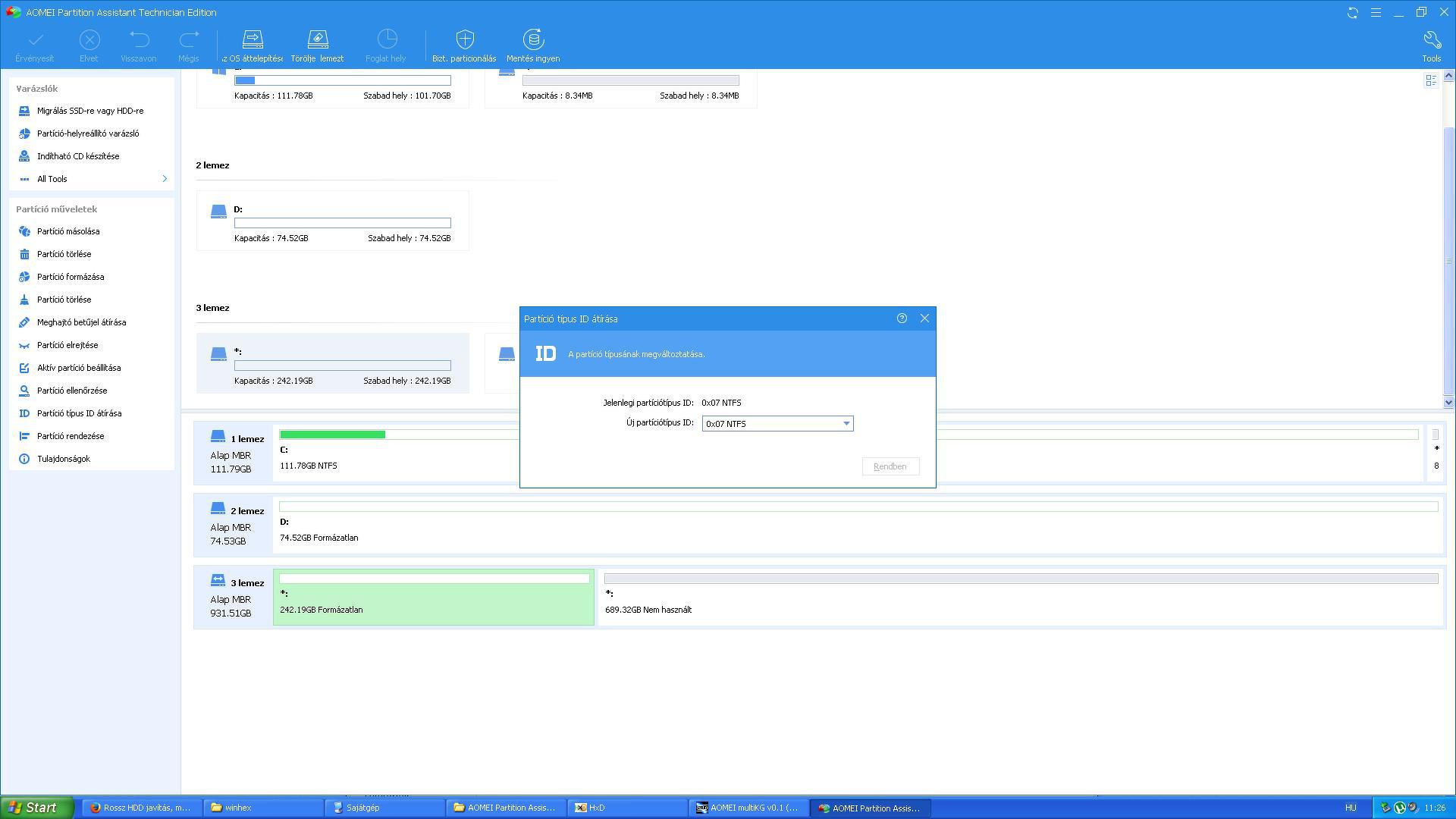Choose Meghajtó betűjel átírása option
1456x819 pixels.
(x=81, y=322)
